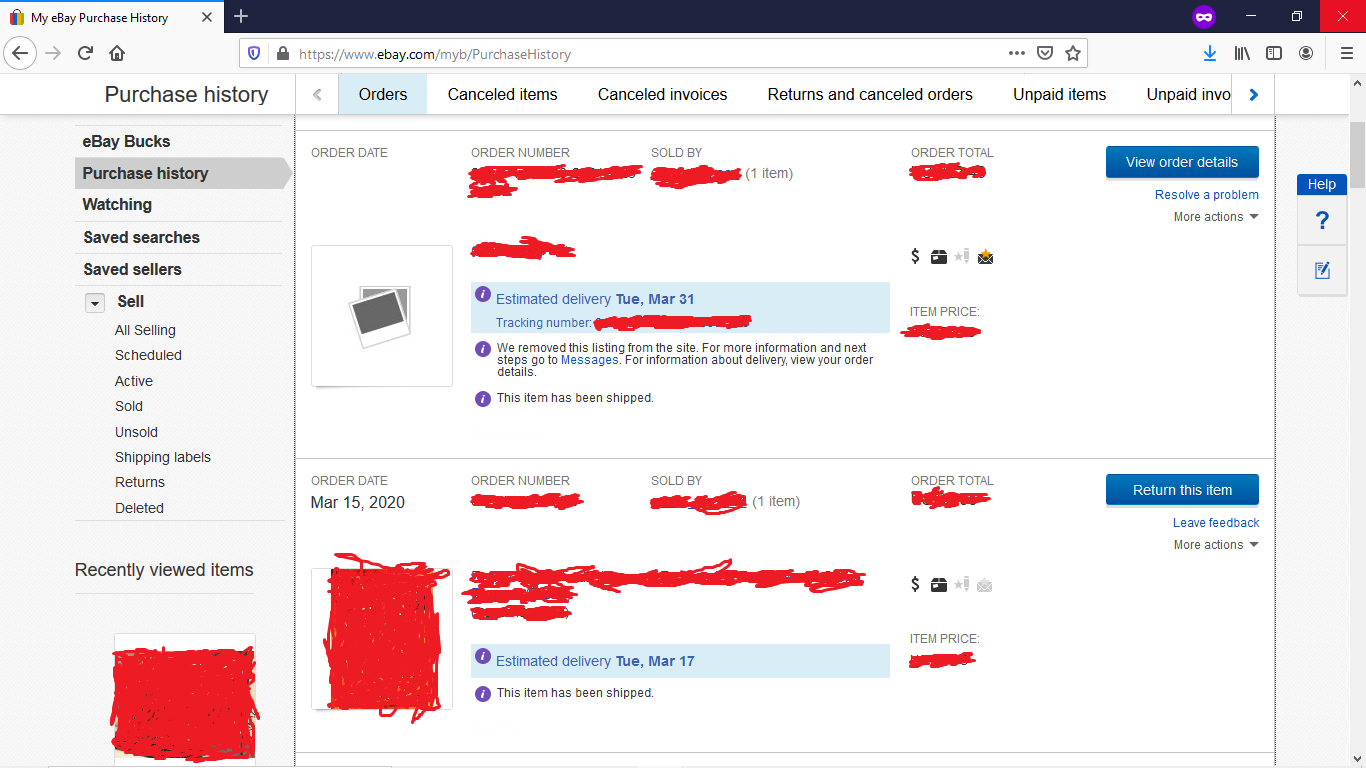Open the Firefox library
Viewport: 1366px width, 768px height.
1242,53
